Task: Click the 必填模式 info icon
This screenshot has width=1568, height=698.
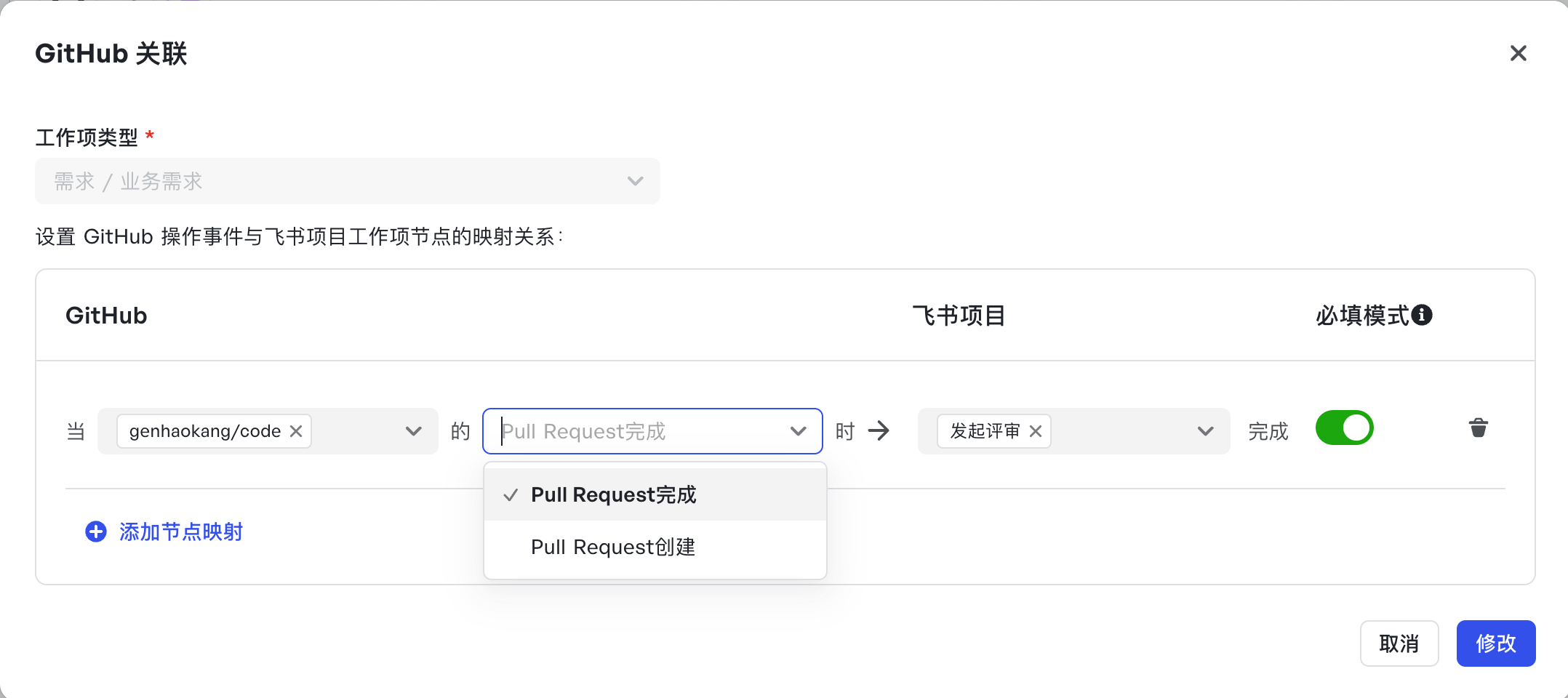Action: pyautogui.click(x=1422, y=315)
